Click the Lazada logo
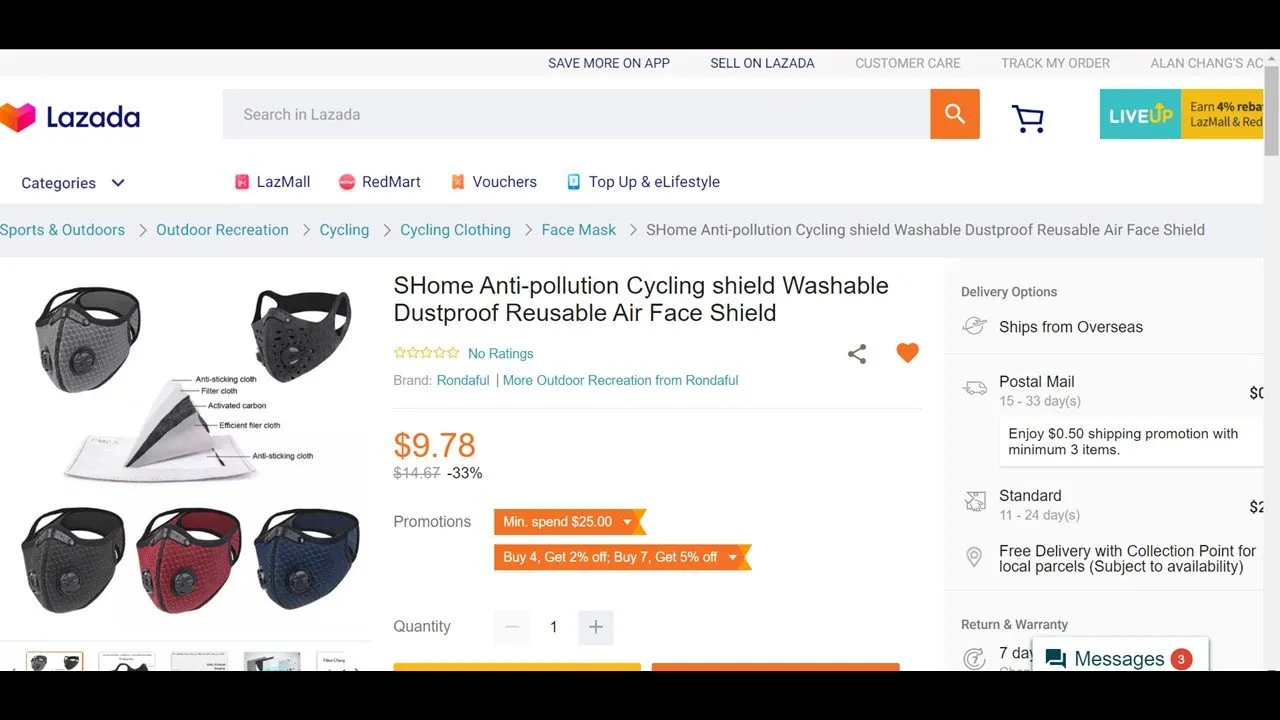This screenshot has width=1280, height=720. click(x=70, y=117)
